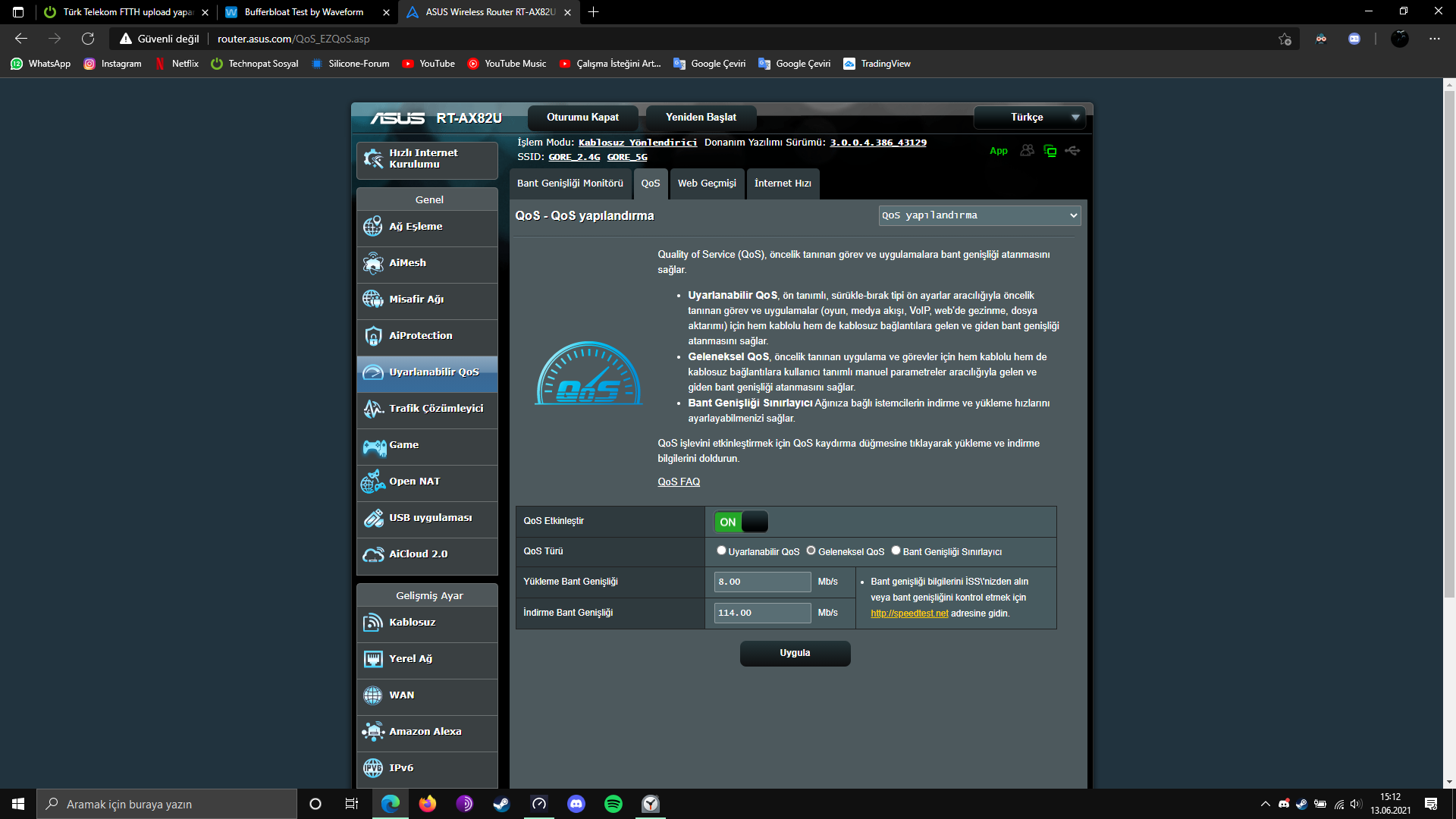Switch to the Web Geçmişi tab

pyautogui.click(x=706, y=184)
